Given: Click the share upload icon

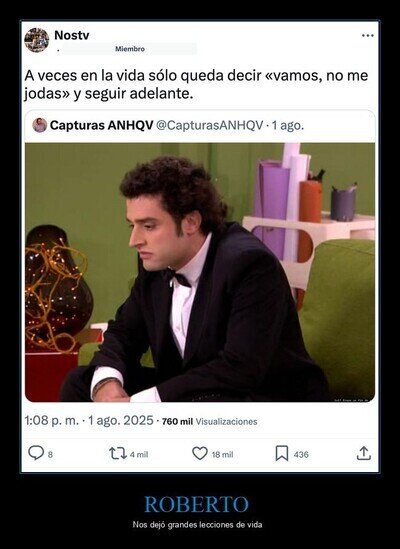Looking at the screenshot, I should pyautogui.click(x=364, y=453).
